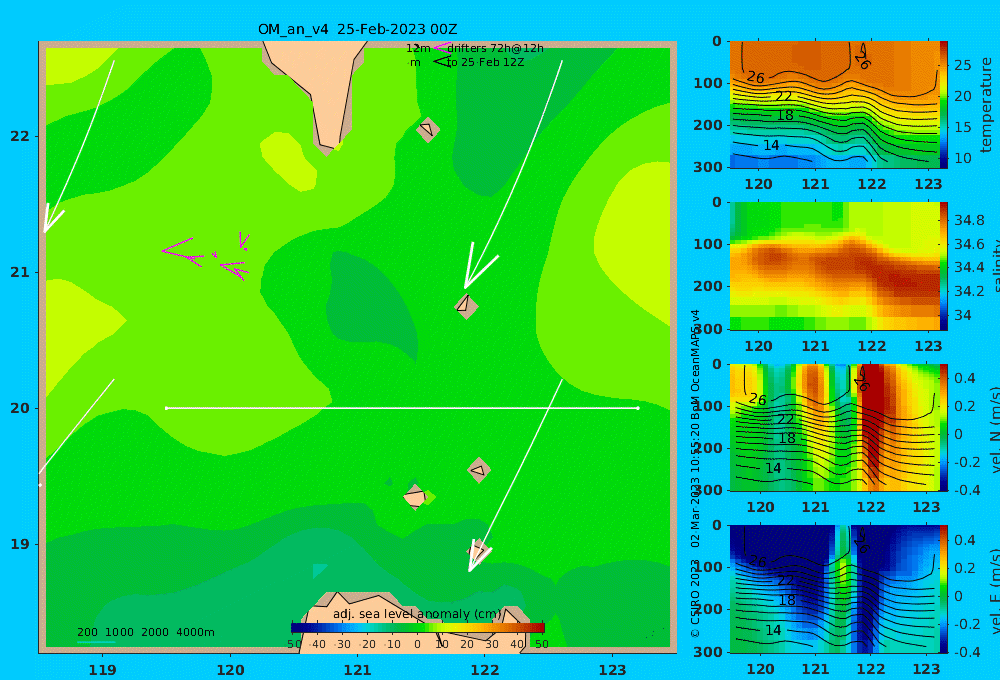Click the 22 contour label in vel. E panel
This screenshot has height=680, width=1000.
(785, 580)
